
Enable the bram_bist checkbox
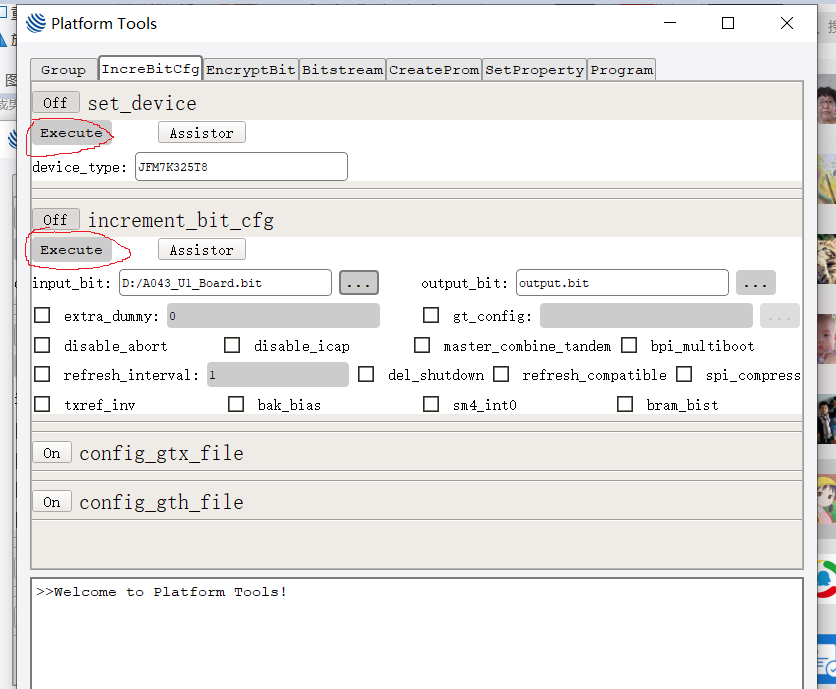(625, 404)
